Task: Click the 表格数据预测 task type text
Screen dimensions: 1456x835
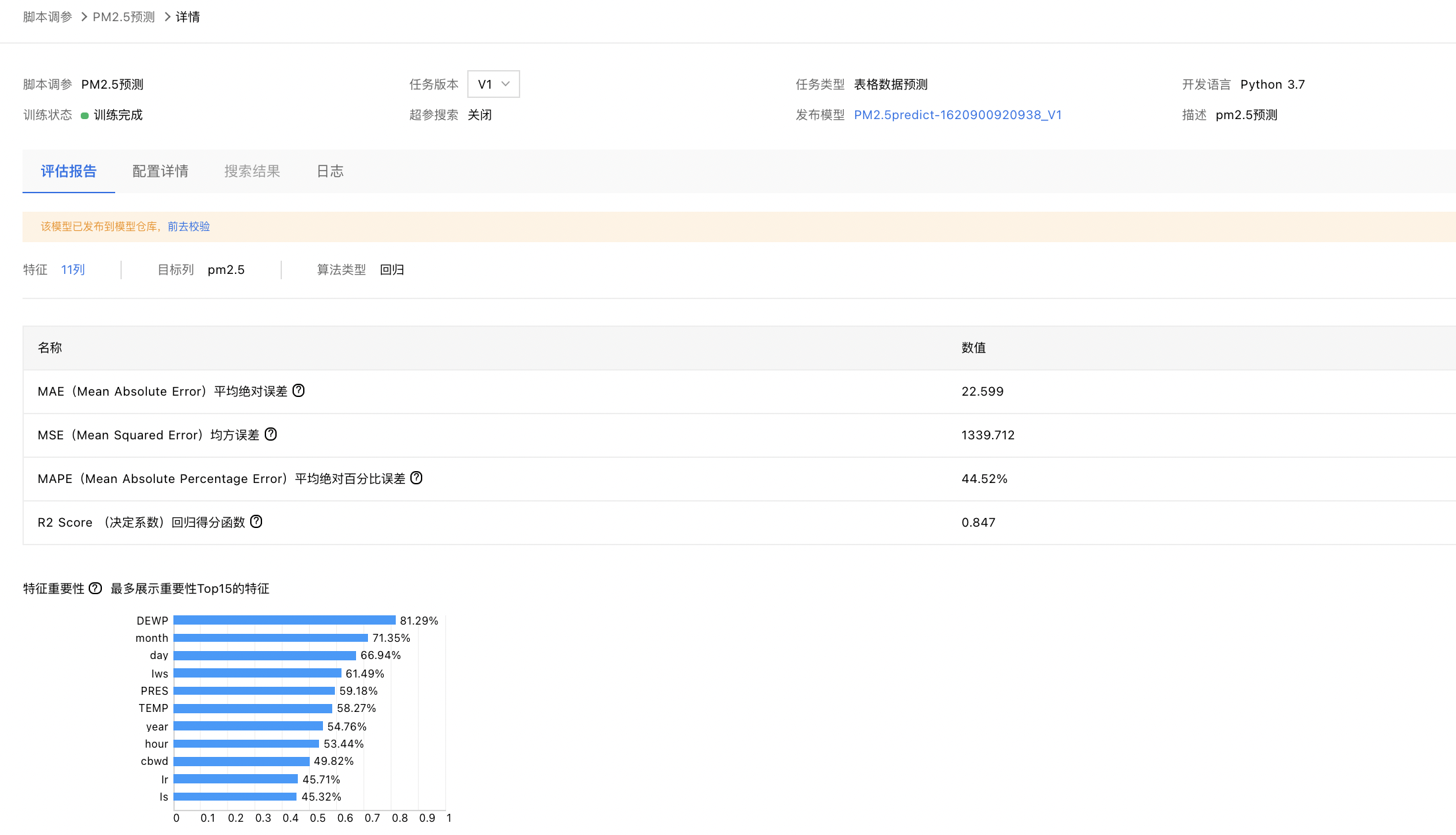Action: click(891, 84)
